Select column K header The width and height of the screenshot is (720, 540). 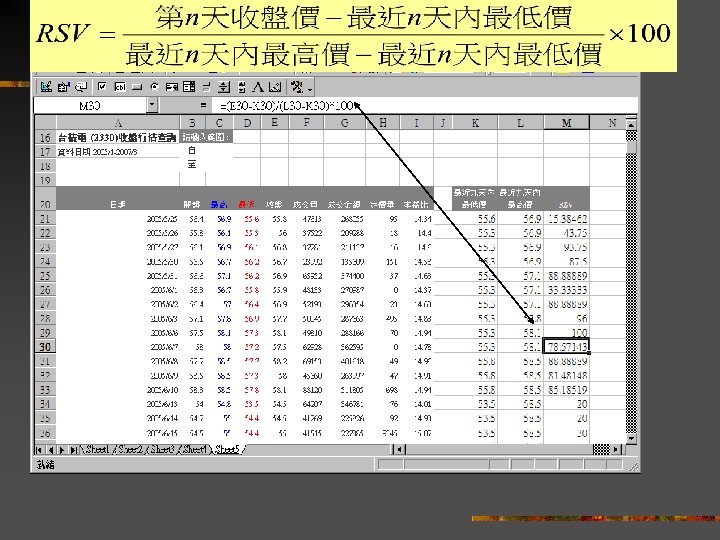(475, 123)
